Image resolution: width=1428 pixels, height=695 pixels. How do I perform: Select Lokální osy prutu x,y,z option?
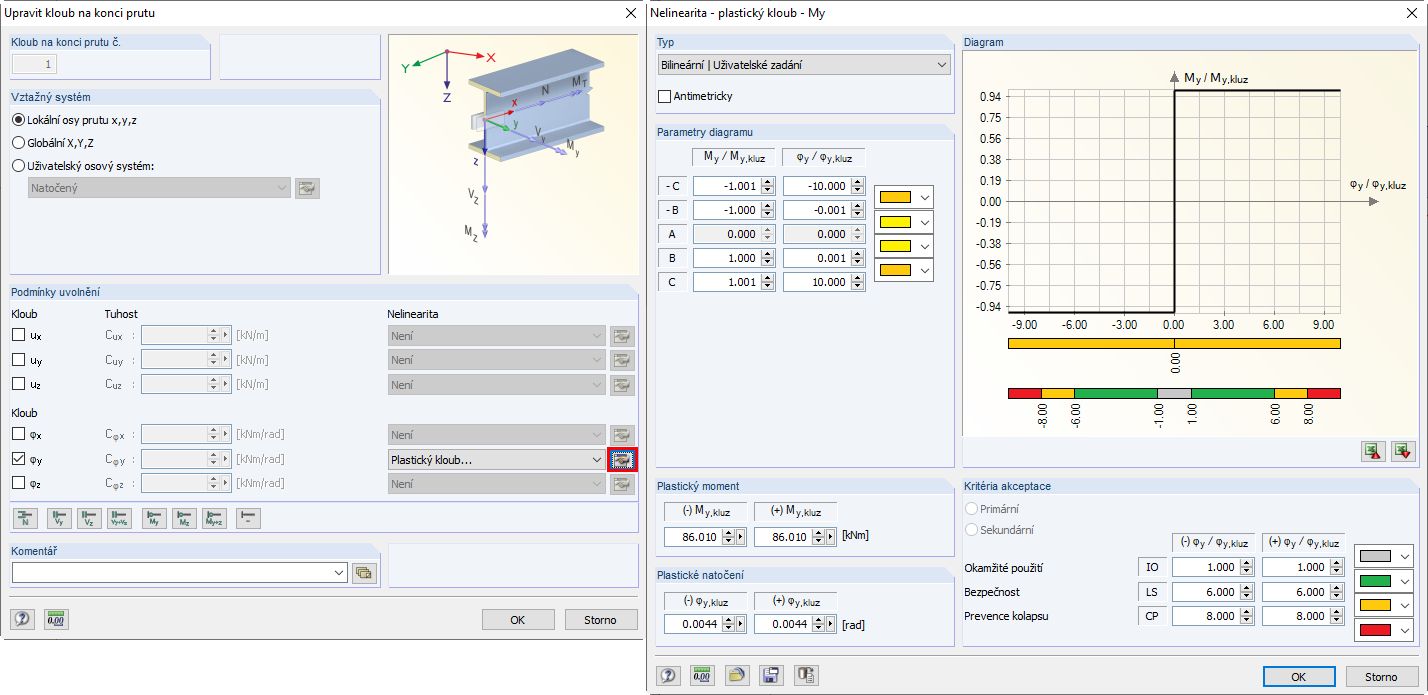click(x=18, y=120)
